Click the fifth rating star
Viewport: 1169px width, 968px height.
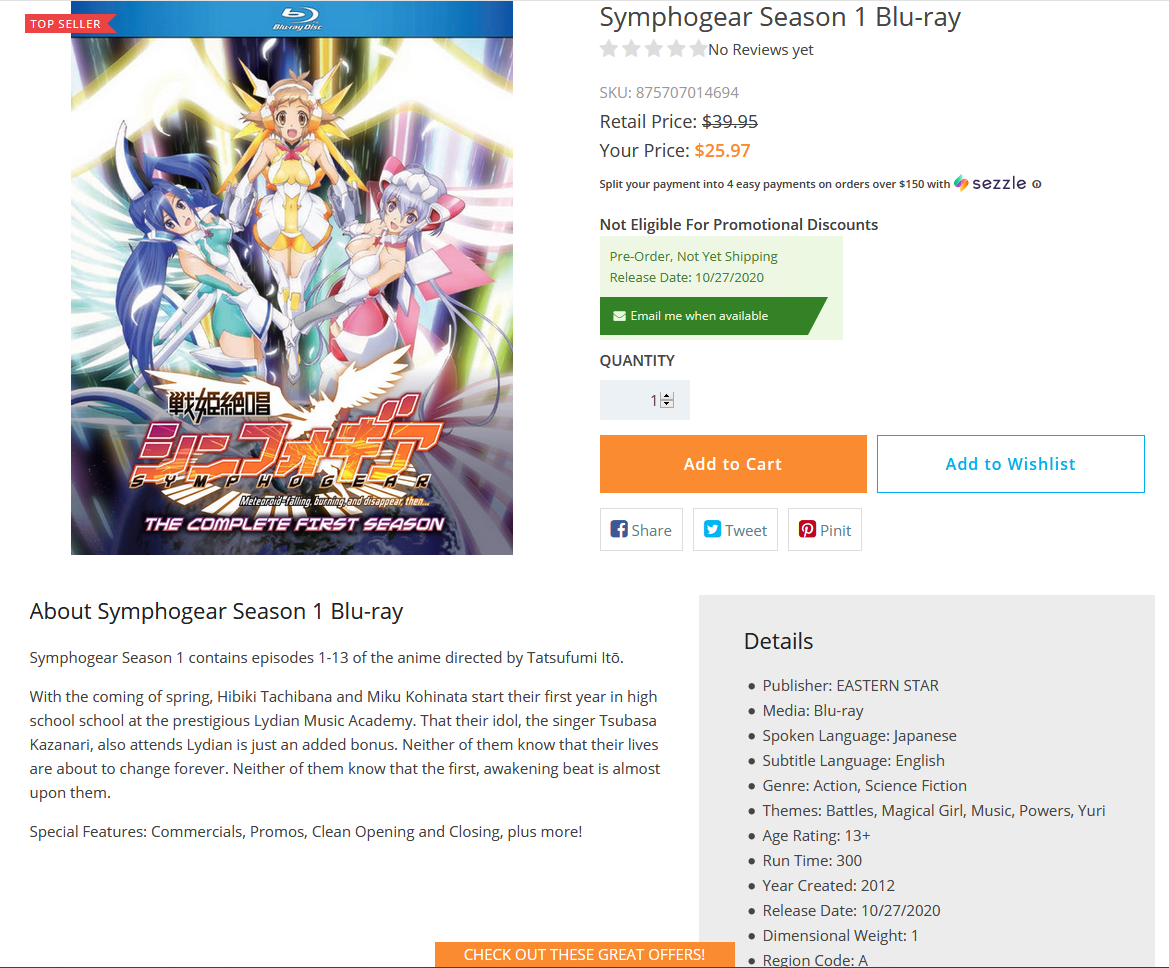tap(699, 49)
